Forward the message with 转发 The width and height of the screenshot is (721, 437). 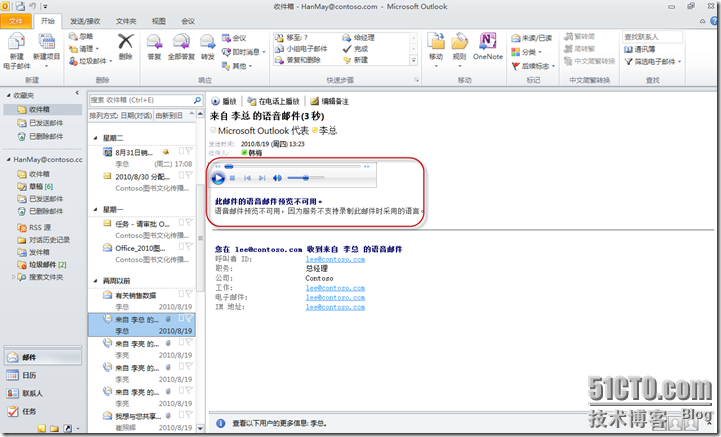208,47
